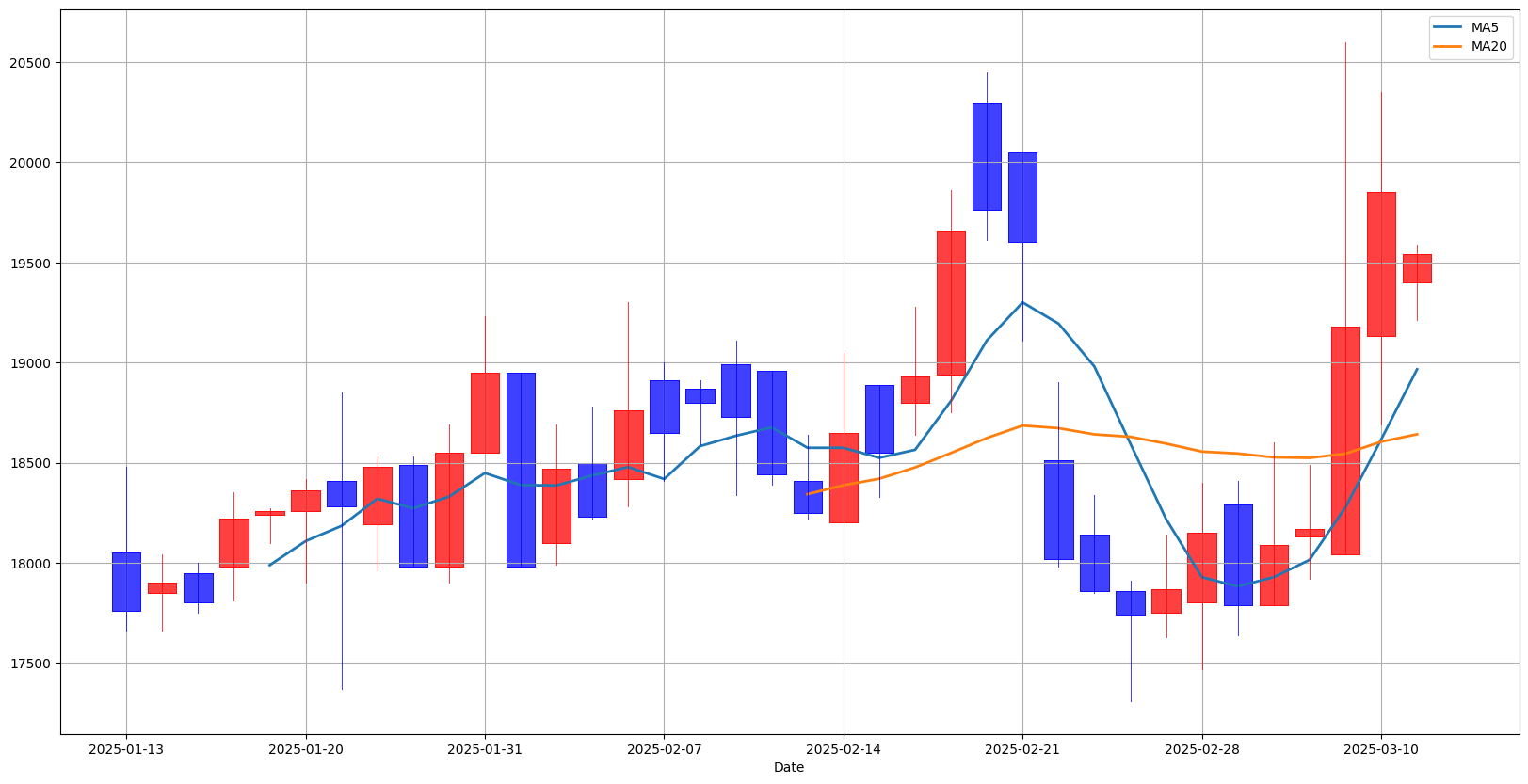Select the red candlestick on 2025-01-31
Image resolution: width=1528 pixels, height=784 pixels.
coord(485,413)
